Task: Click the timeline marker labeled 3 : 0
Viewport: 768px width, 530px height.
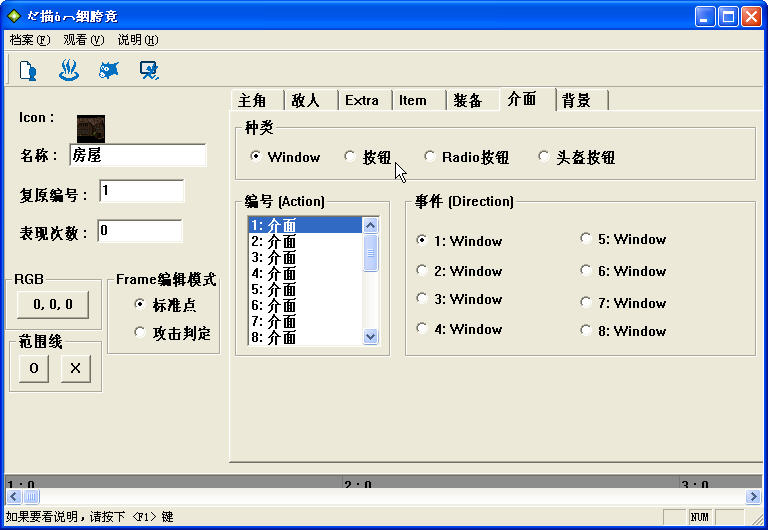Action: tap(695, 484)
